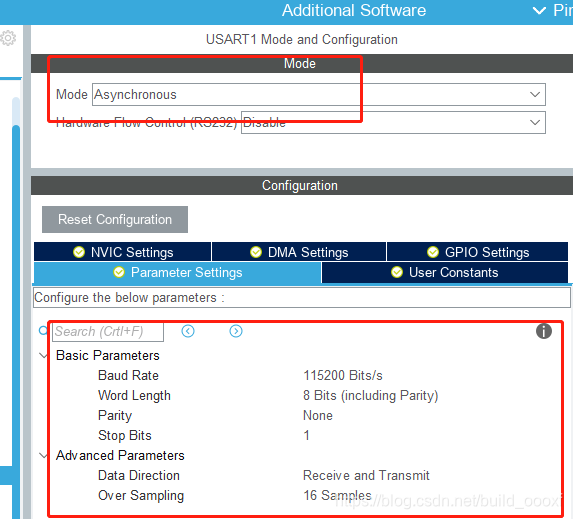The height and width of the screenshot is (519, 573).
Task: Click the search magnifier icon
Action: point(43,331)
